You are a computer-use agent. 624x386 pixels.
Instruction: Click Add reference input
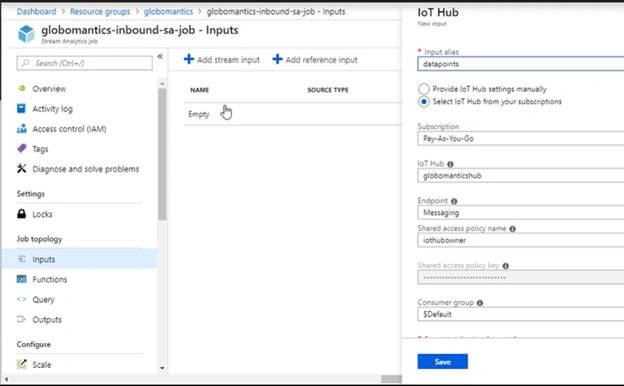tap(315, 60)
